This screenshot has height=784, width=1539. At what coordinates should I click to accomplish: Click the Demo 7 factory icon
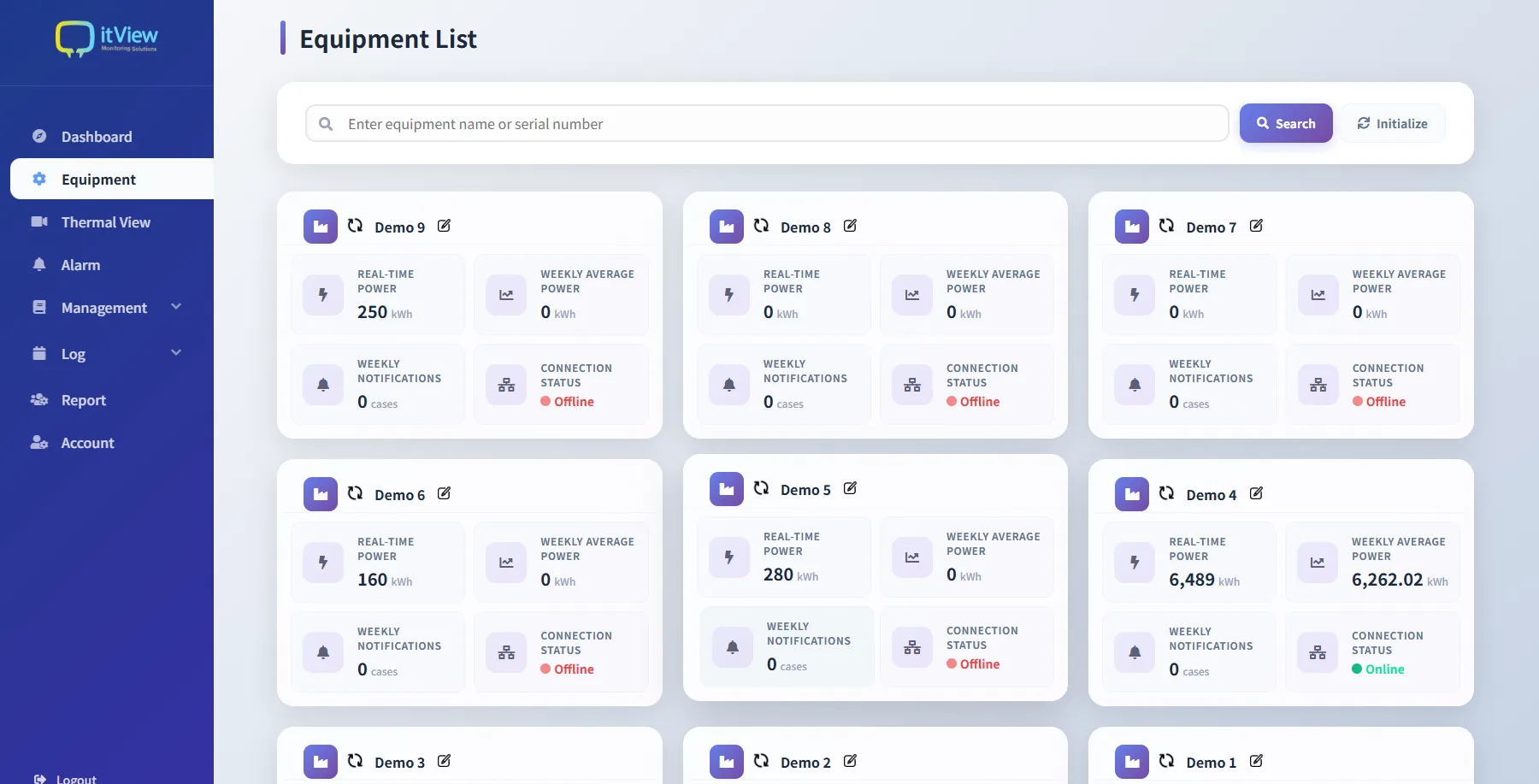pyautogui.click(x=1132, y=227)
